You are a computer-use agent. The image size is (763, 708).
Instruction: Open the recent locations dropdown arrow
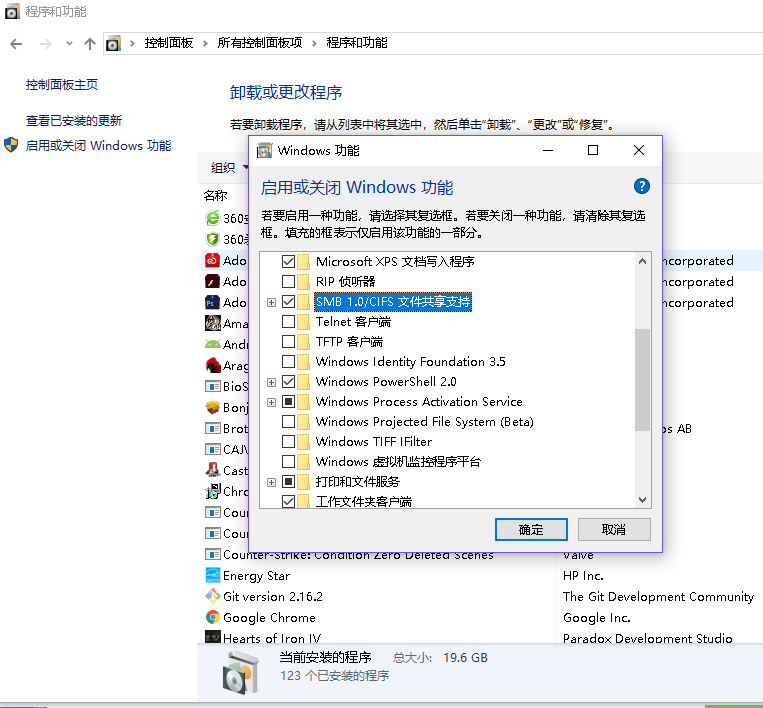tap(69, 44)
